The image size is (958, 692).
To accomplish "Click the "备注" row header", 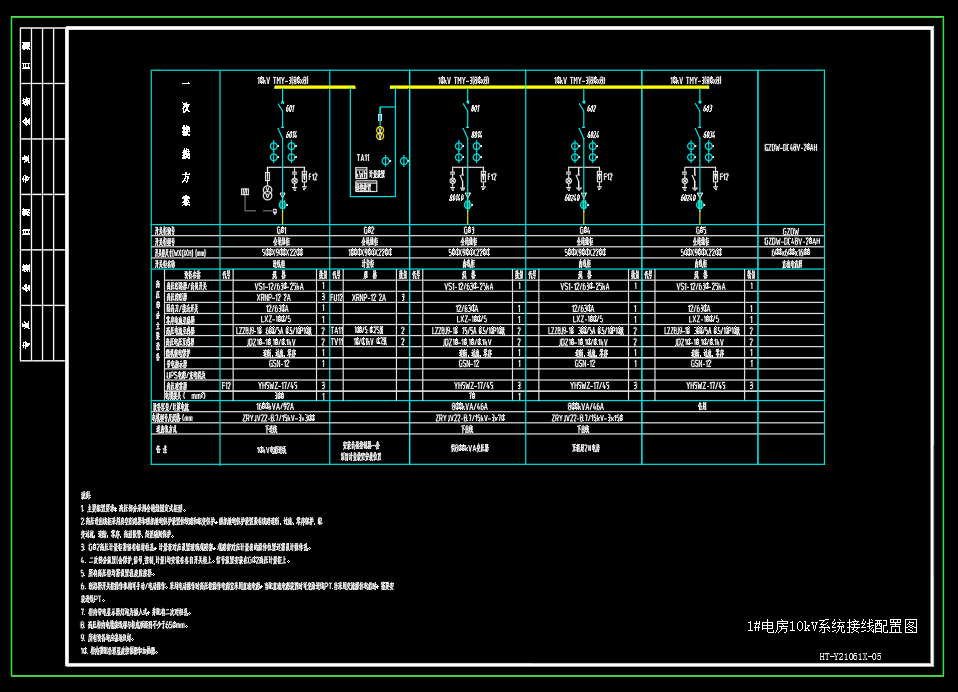I will 161,449.
